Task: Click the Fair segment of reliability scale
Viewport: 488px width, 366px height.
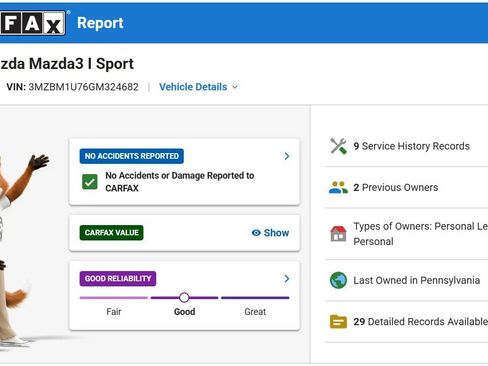Action: pos(114,298)
